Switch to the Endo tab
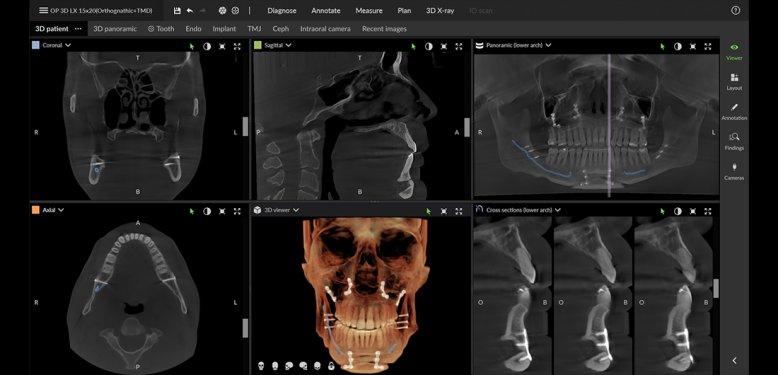The height and width of the screenshot is (375, 778). tap(194, 29)
